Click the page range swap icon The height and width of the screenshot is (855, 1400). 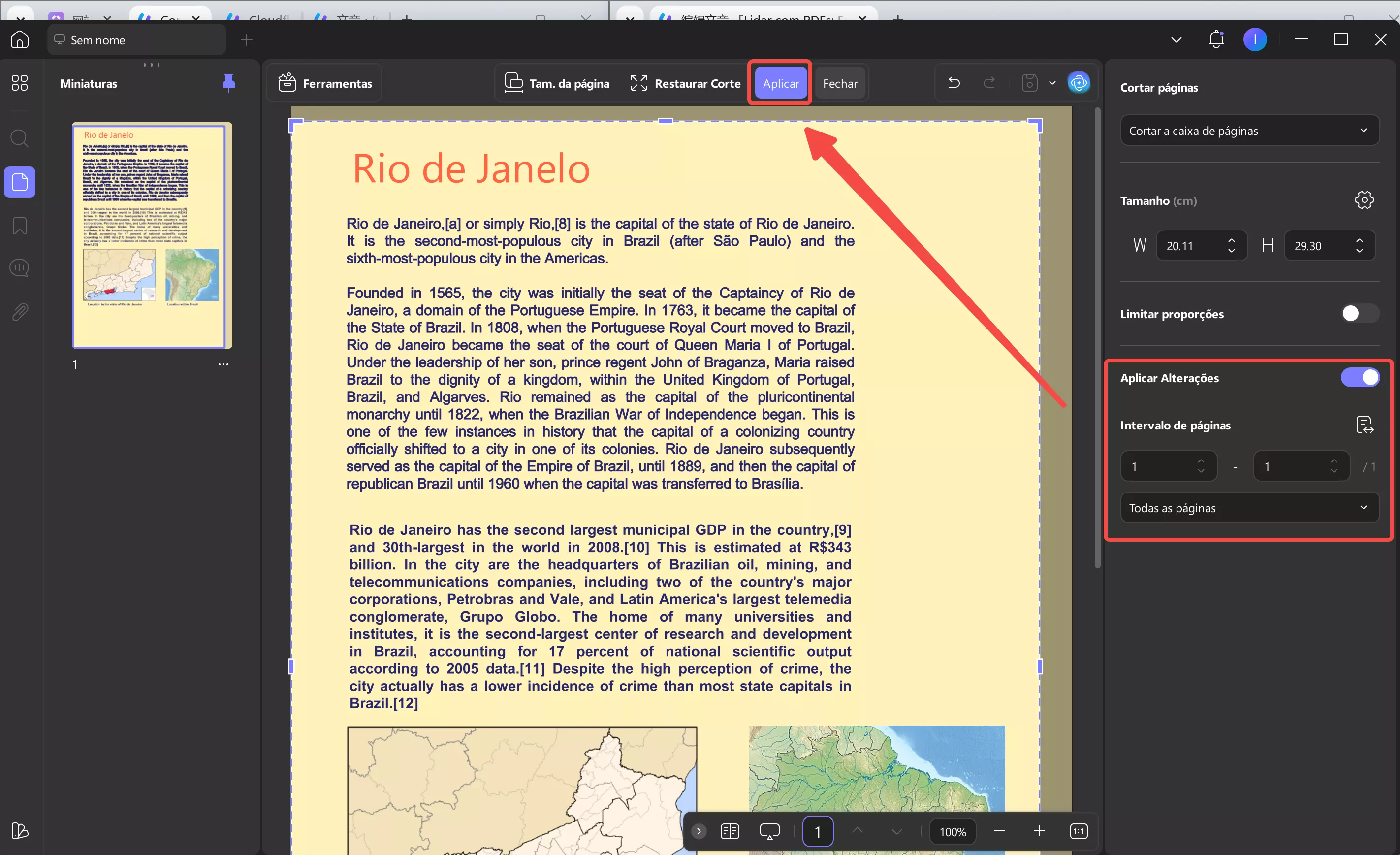tap(1364, 425)
